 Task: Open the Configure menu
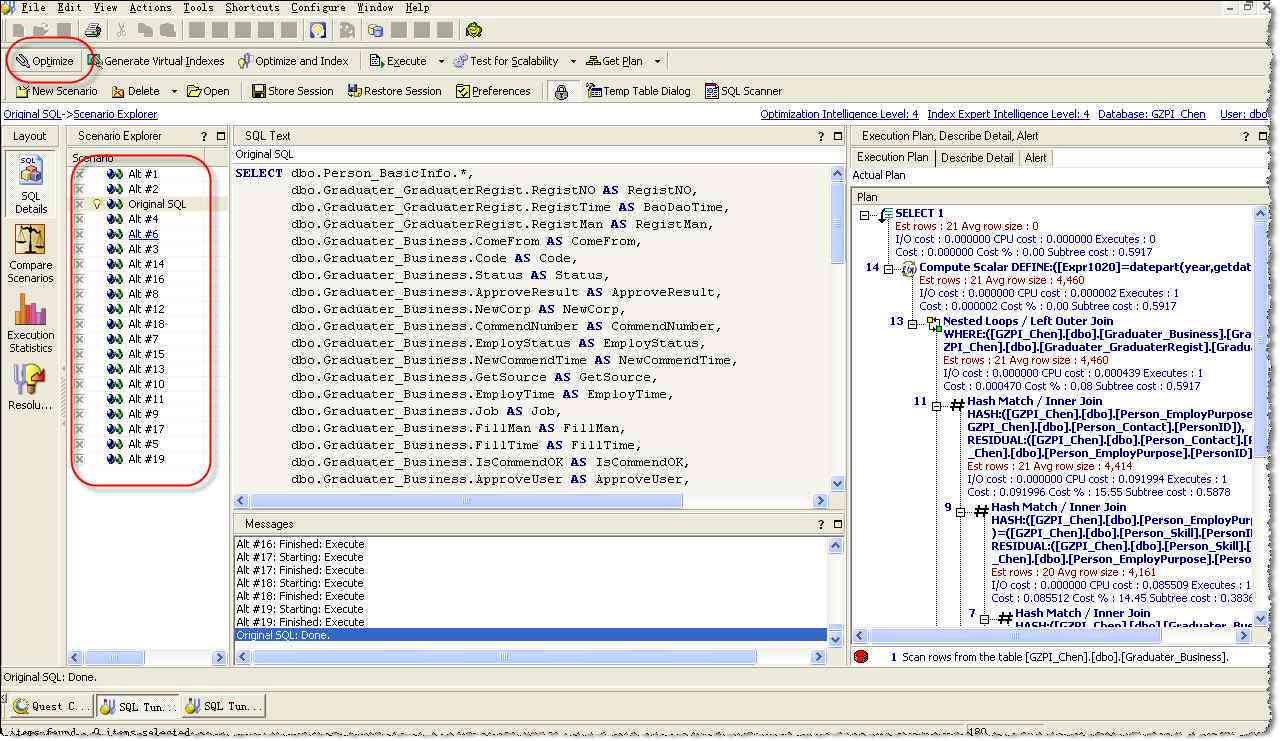318,7
